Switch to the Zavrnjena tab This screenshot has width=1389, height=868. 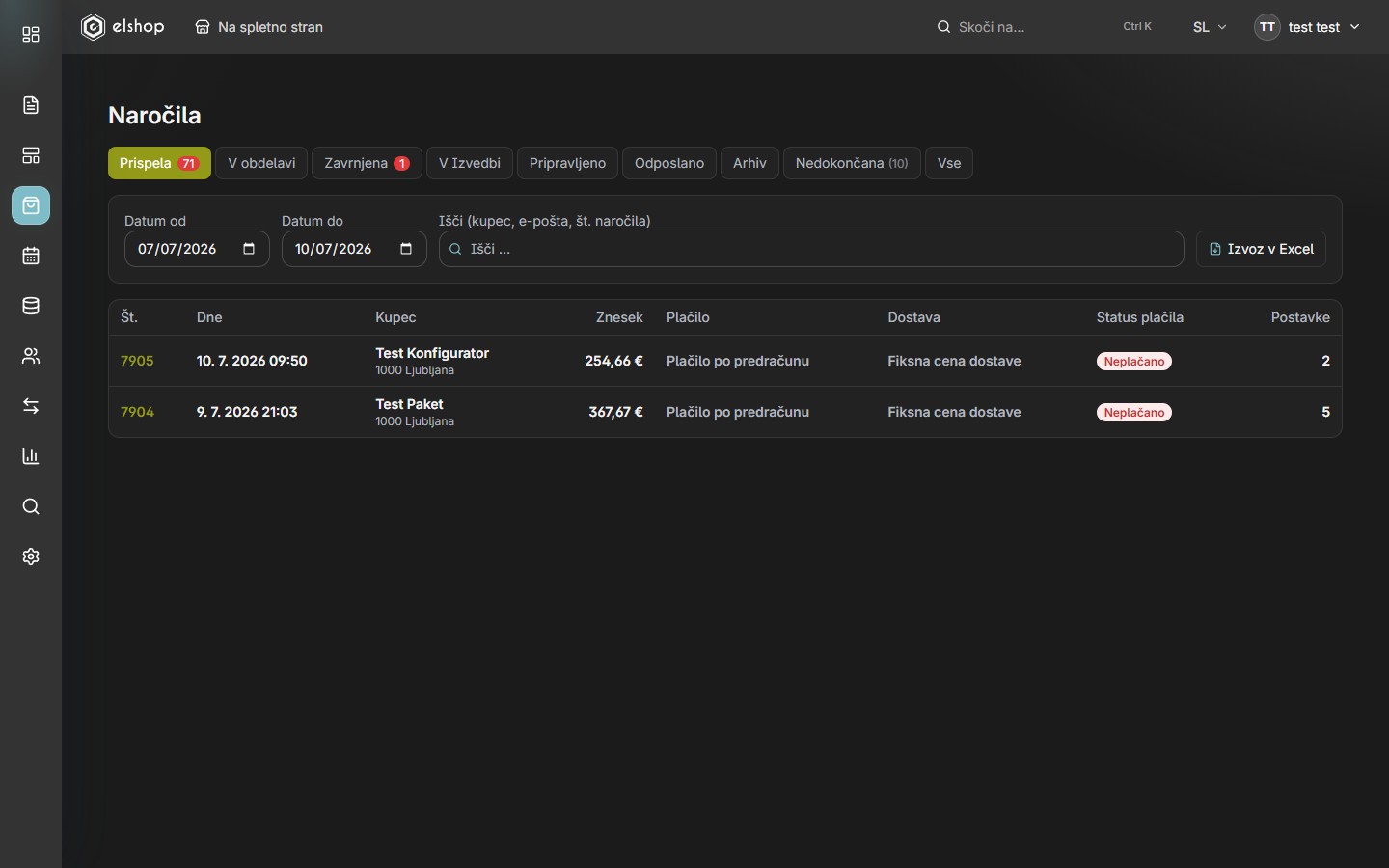(367, 163)
